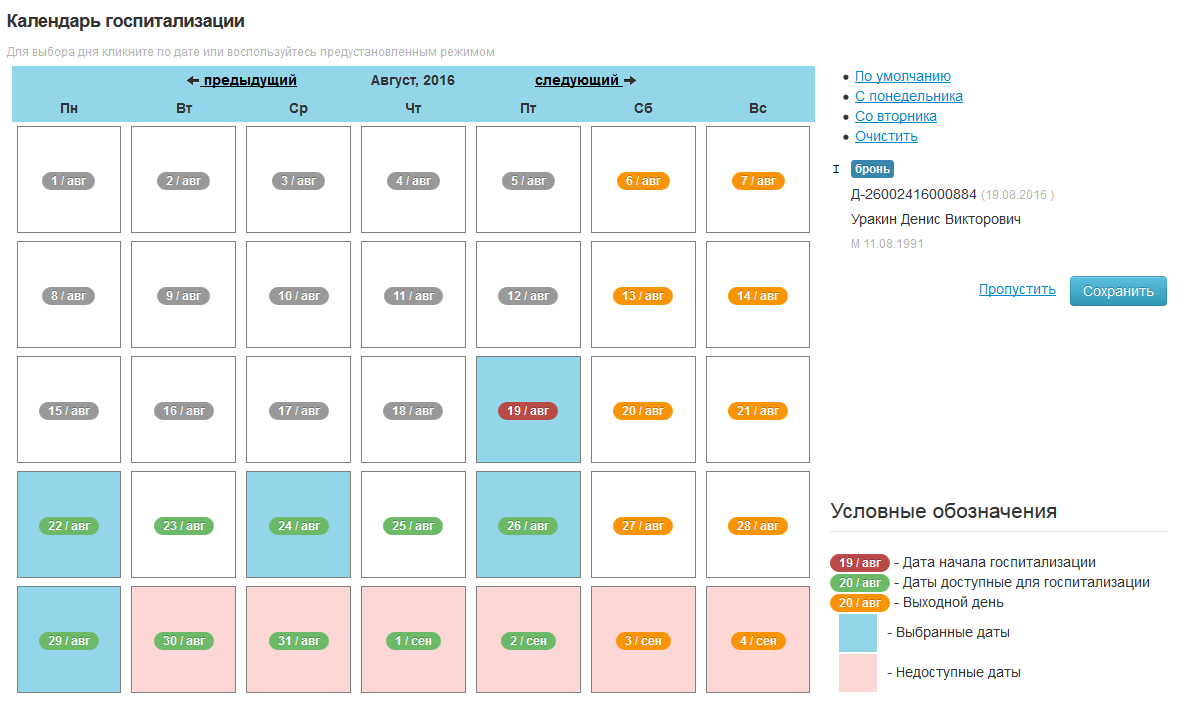This screenshot has height=713, width=1184.
Task: Choose the weekend date 20 / авг
Action: coord(643,409)
